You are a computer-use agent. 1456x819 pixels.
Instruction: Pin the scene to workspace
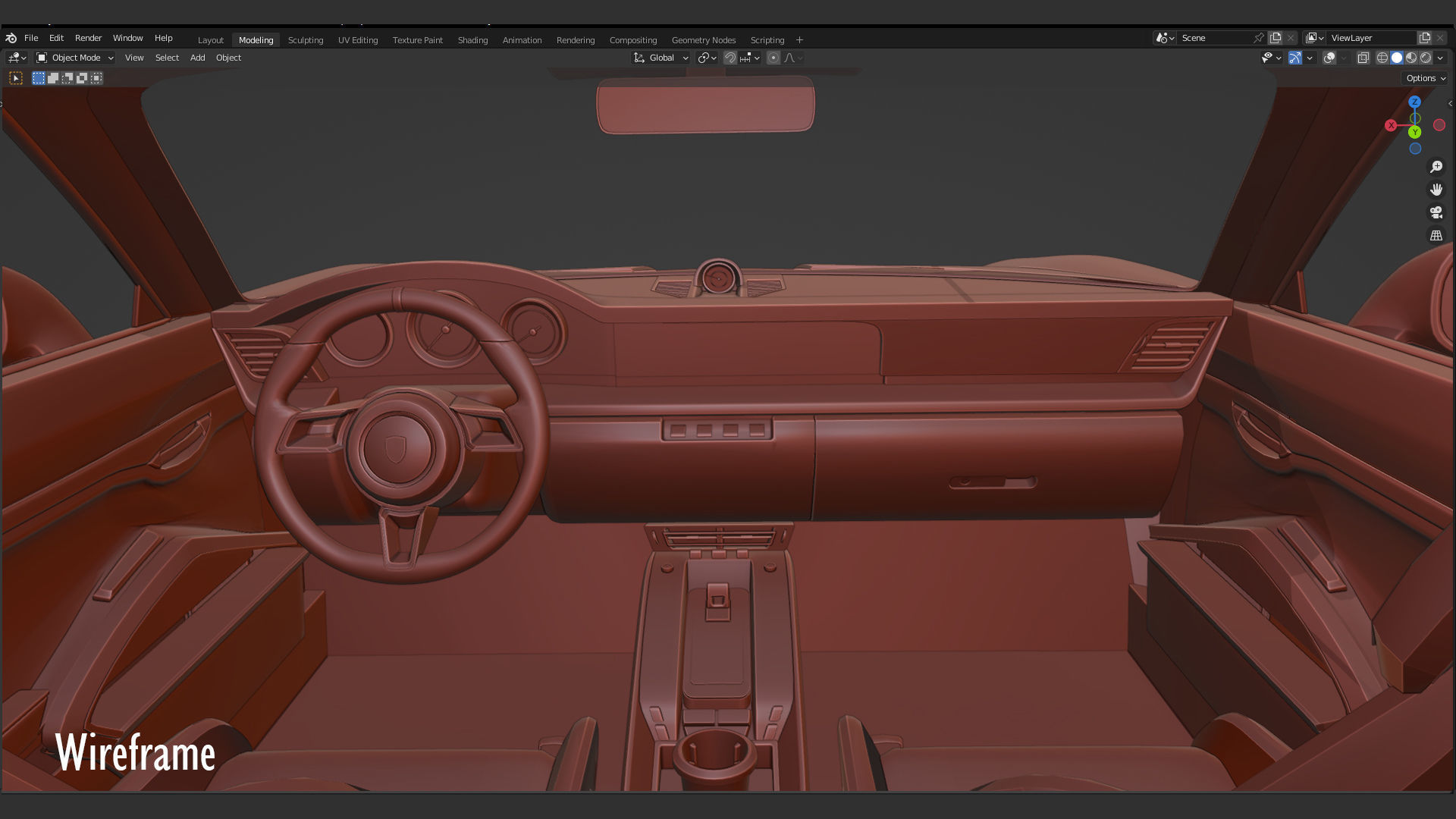pyautogui.click(x=1260, y=38)
